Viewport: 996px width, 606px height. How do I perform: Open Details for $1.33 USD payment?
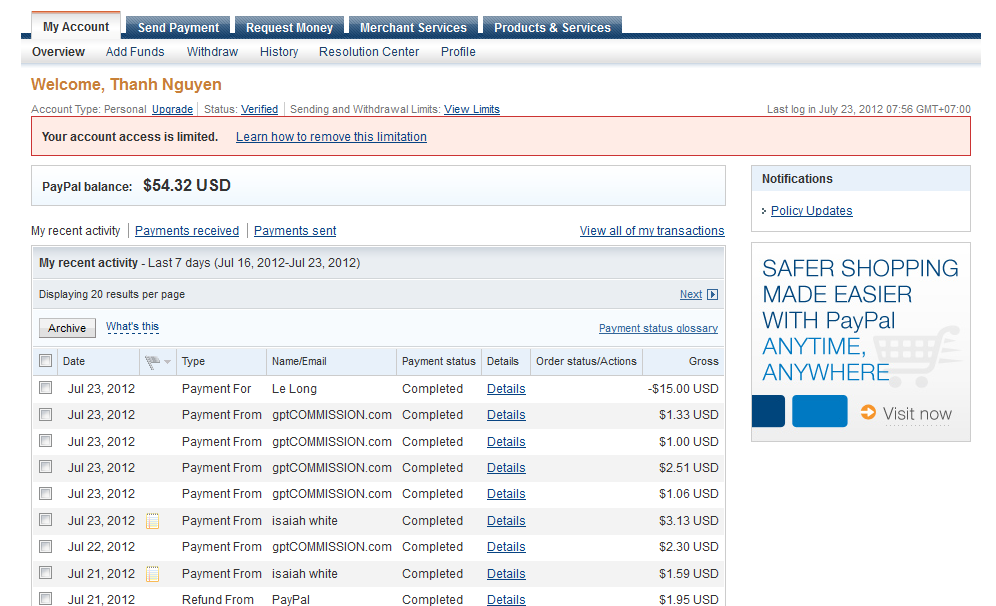(x=506, y=415)
